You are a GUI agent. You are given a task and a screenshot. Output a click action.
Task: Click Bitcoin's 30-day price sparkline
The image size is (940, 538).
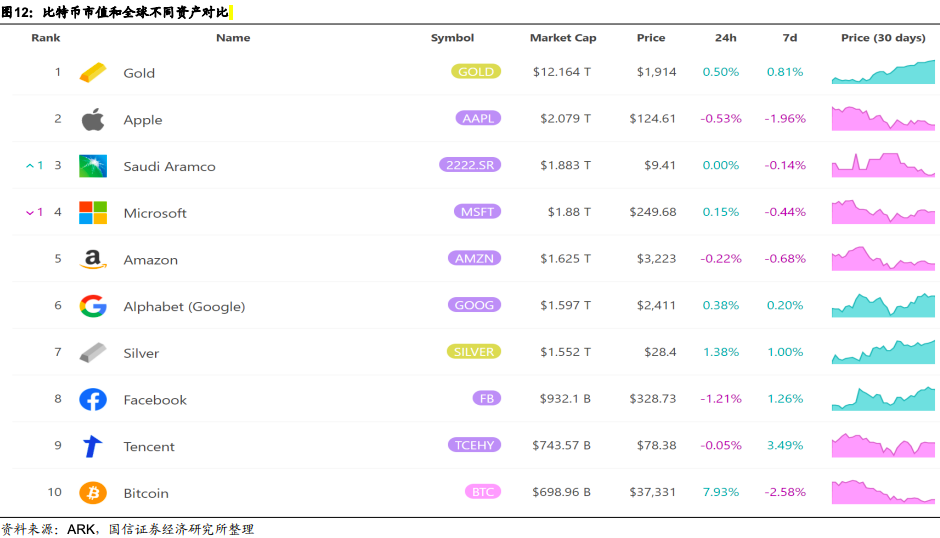click(x=883, y=492)
